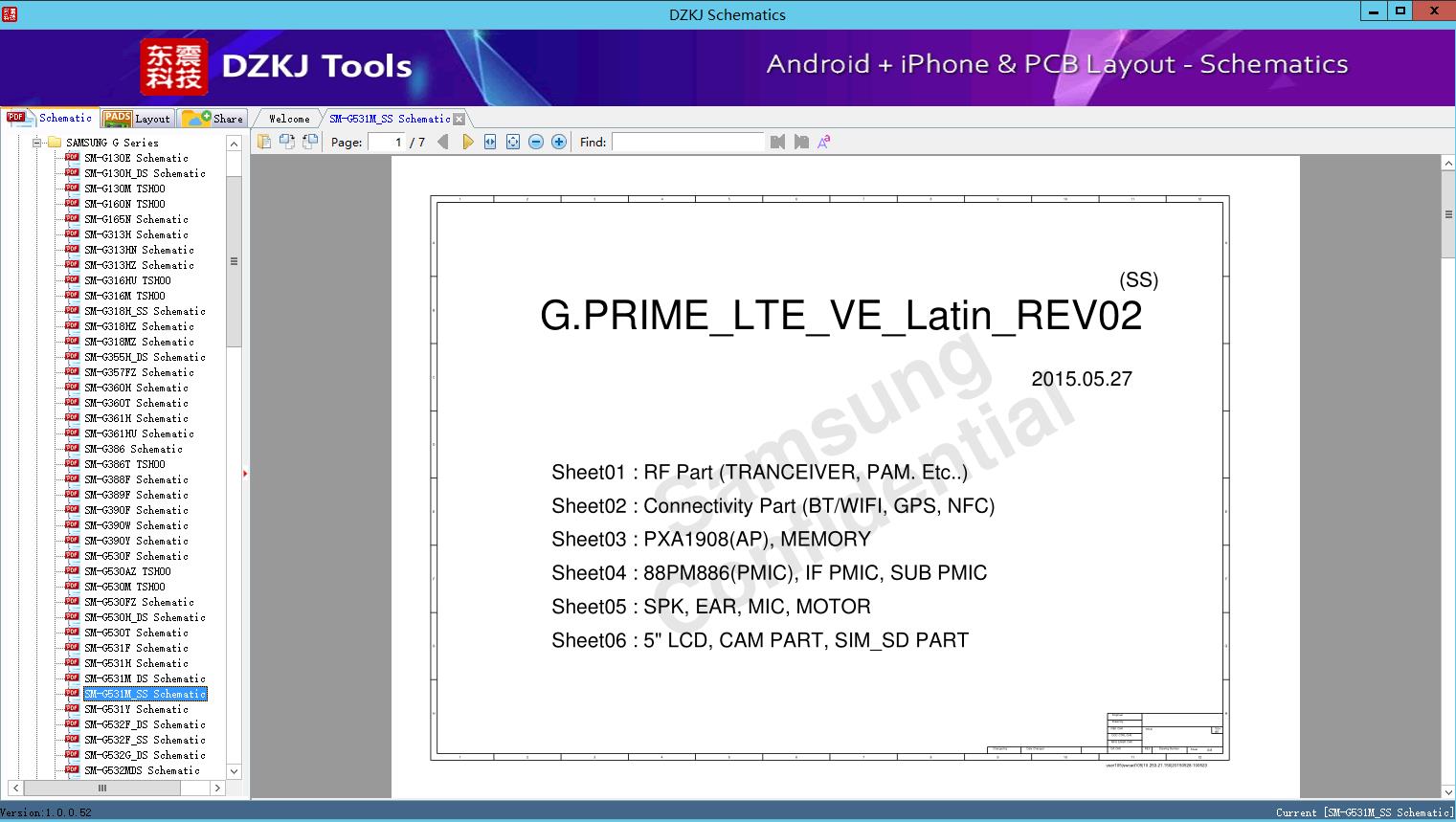Collapse the SAMSUNG G Series tree node
The width and height of the screenshot is (1456, 822).
[x=37, y=143]
